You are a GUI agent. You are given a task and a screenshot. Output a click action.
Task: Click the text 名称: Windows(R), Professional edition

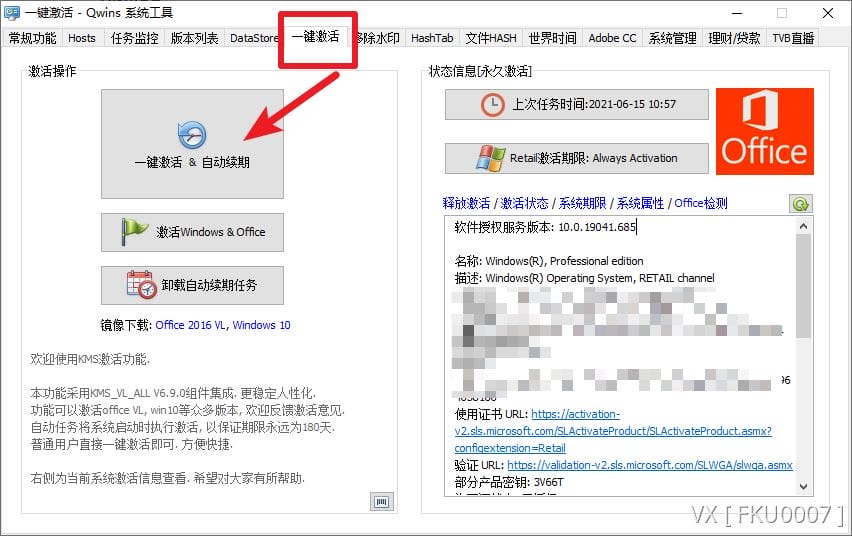coord(549,261)
